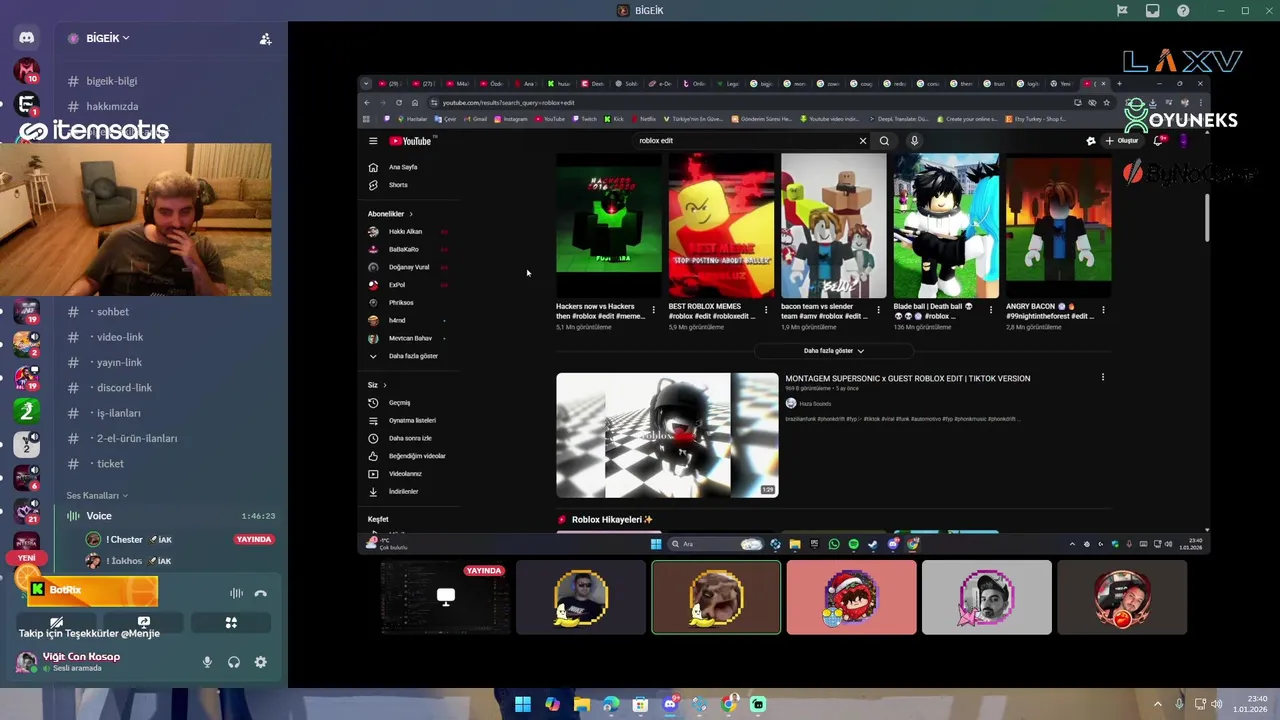Click share your screen button
The width and height of the screenshot is (1280, 720).
(x=144, y=622)
